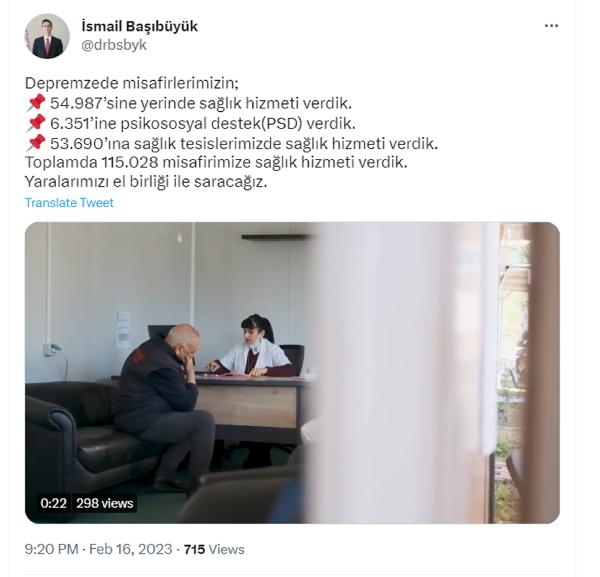Viewport: 600px width, 577px height.
Task: Click the 'Depremzede misafirlerimizin;' text line
Action: point(132,83)
